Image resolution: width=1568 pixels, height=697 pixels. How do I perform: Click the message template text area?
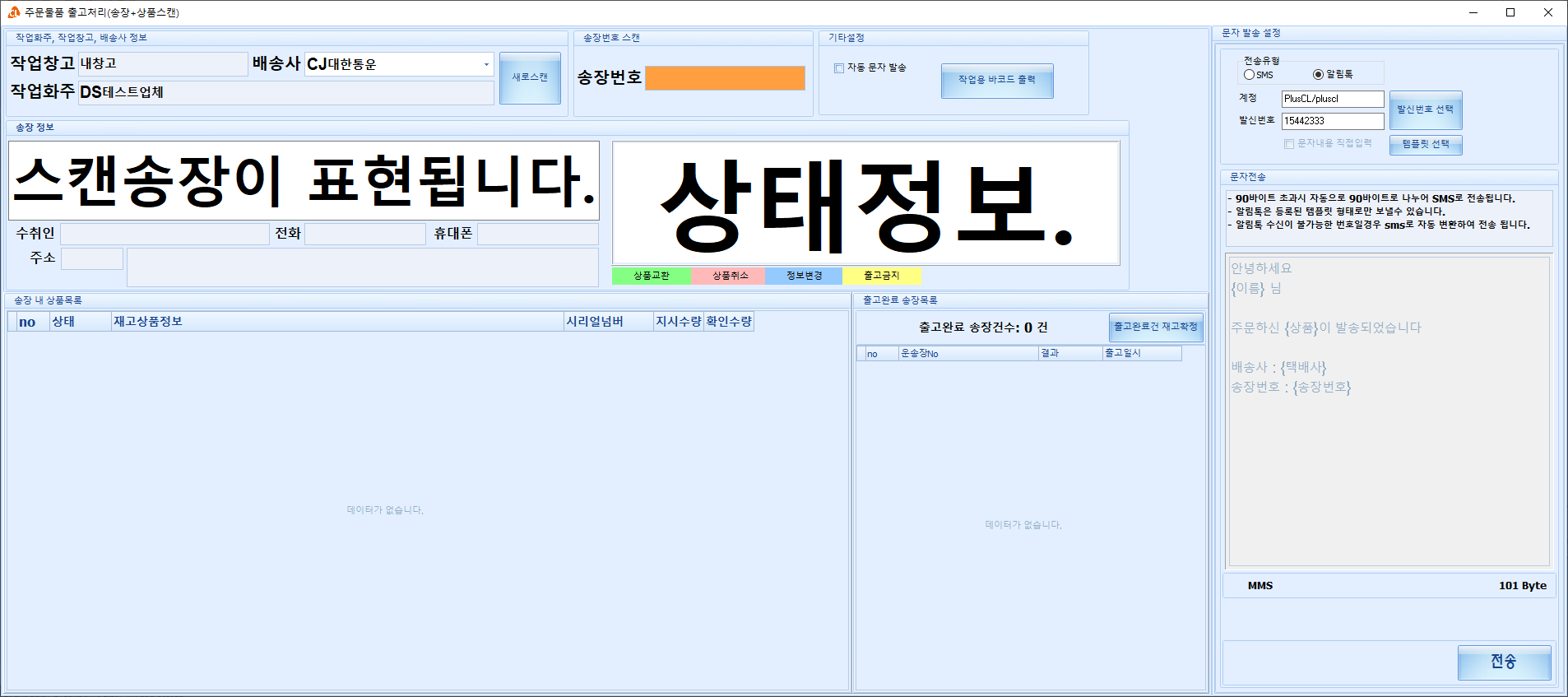tap(1389, 411)
